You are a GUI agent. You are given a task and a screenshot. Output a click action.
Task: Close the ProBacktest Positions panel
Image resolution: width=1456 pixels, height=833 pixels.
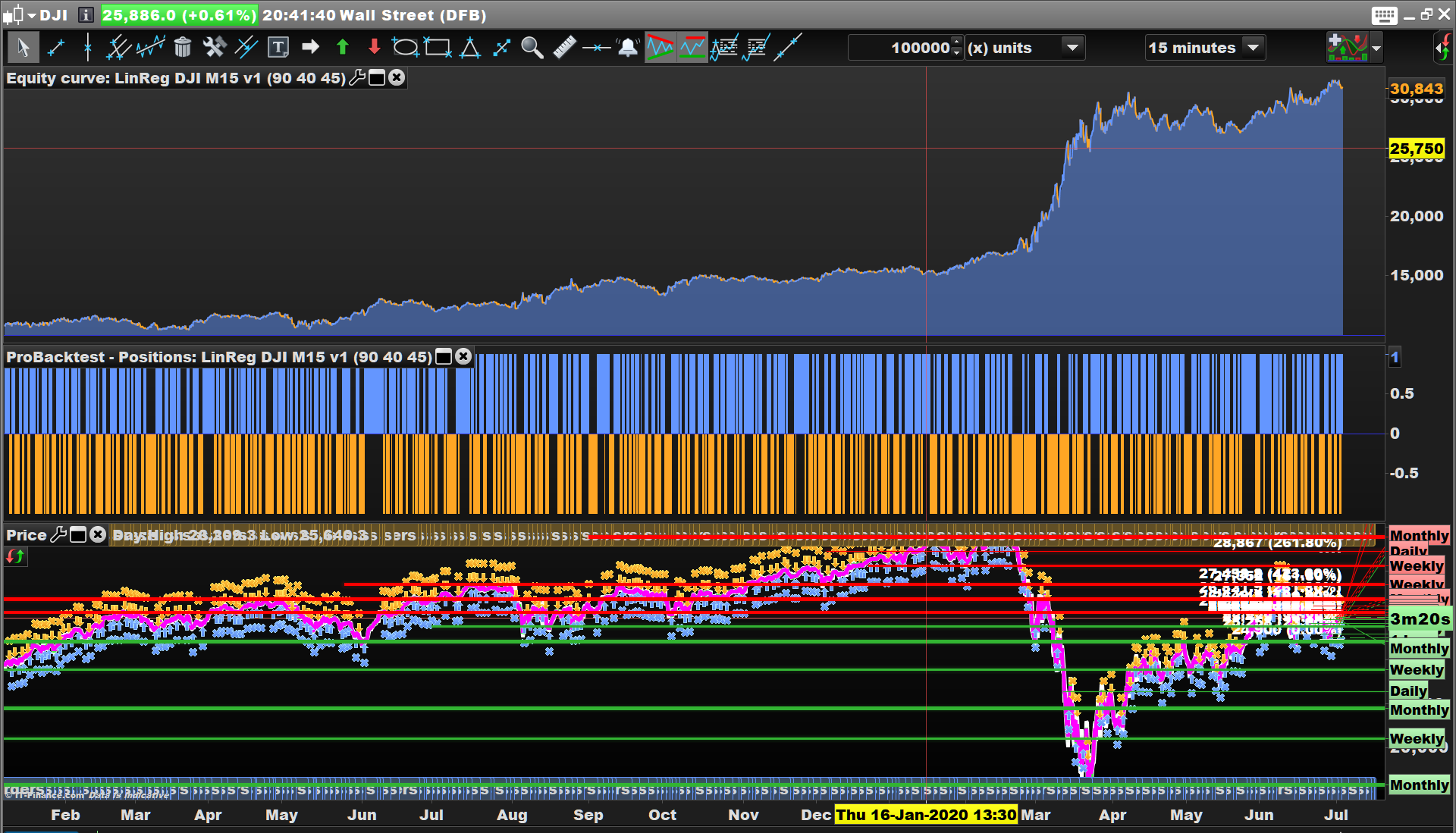463,356
